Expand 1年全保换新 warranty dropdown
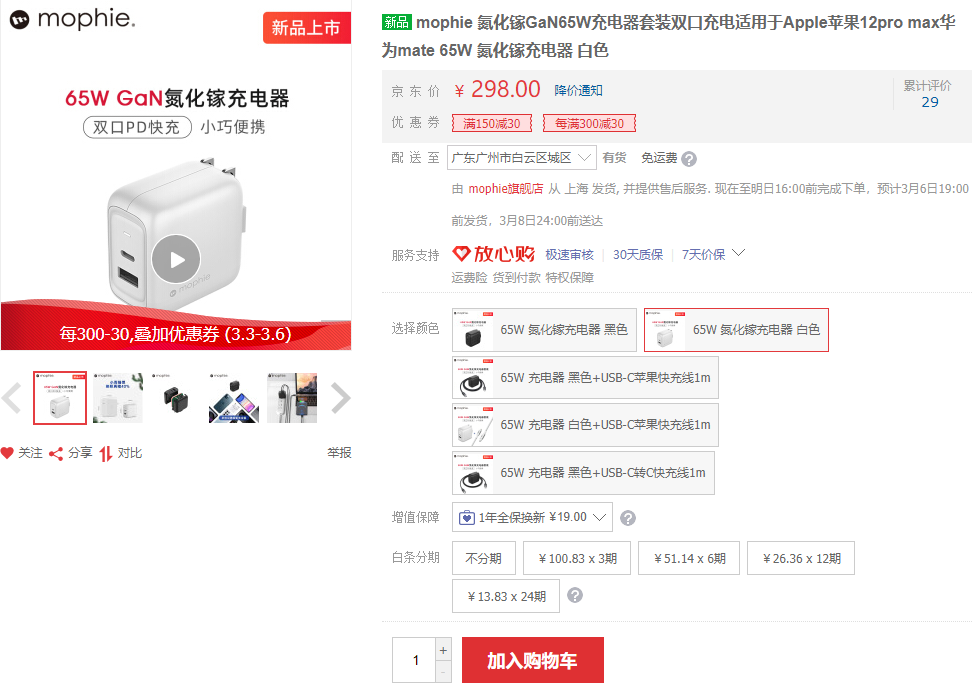The width and height of the screenshot is (973, 685). click(532, 518)
